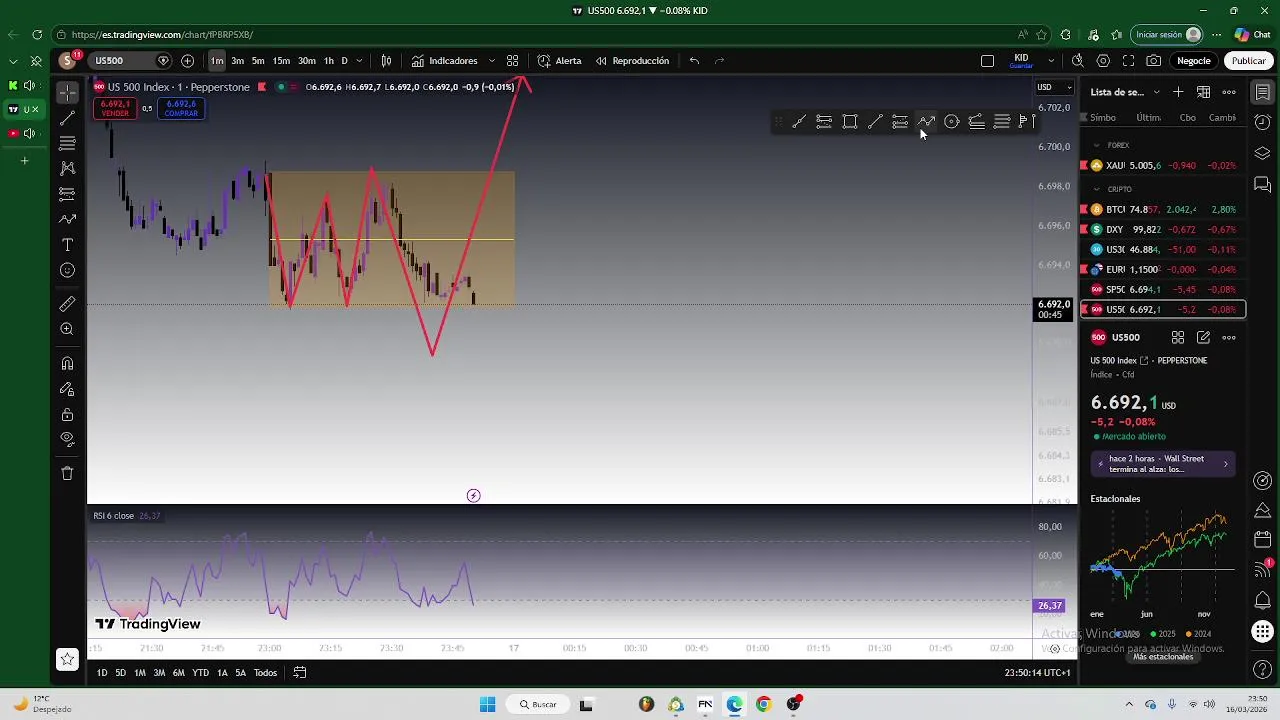Click the compare or add symbol plus button
This screenshot has height=720, width=1280.
pos(187,61)
